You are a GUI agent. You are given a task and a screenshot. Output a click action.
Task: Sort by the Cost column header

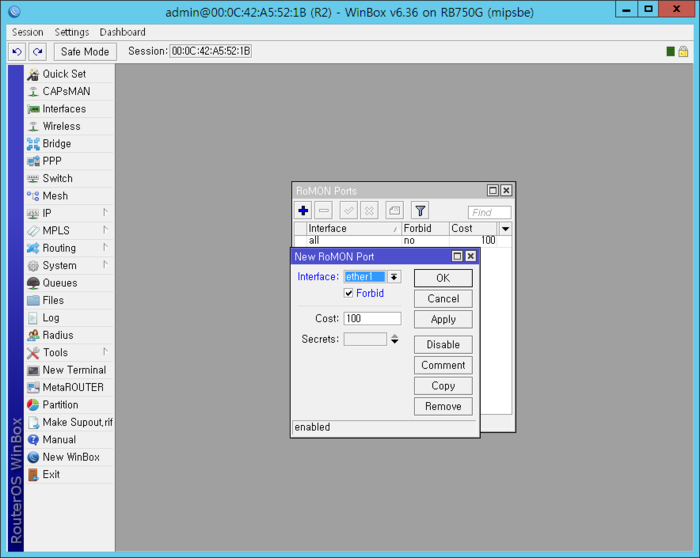coord(475,229)
